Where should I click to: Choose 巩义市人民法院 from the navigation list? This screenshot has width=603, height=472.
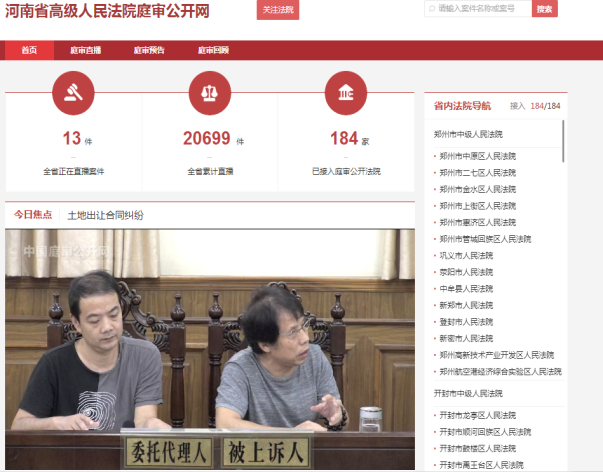466,255
